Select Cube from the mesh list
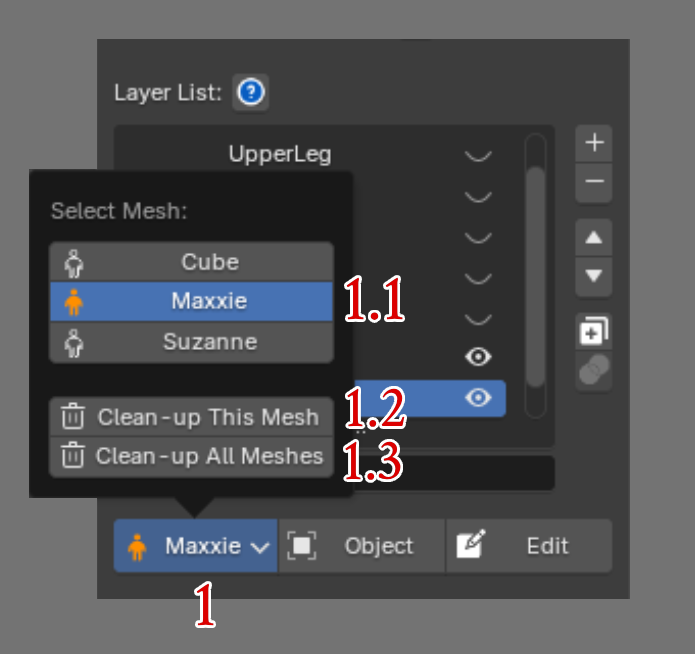Image resolution: width=695 pixels, height=654 pixels. click(191, 262)
